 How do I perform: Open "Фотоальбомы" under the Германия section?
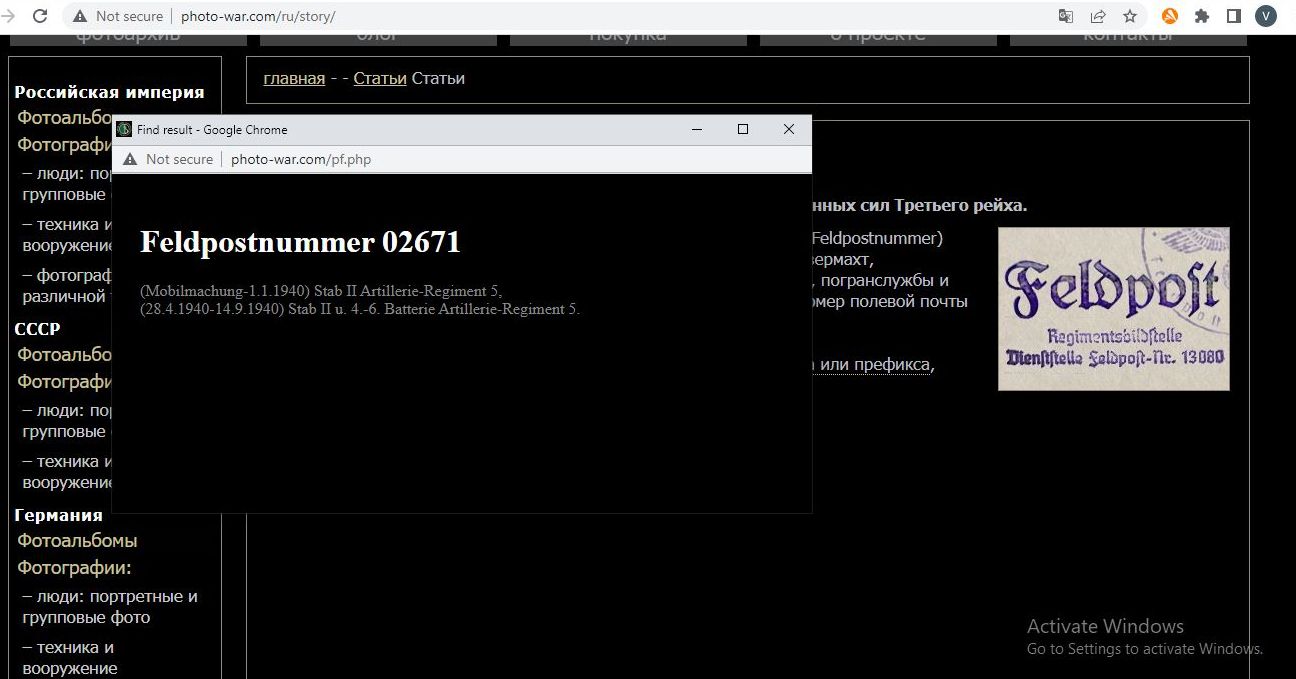point(77,540)
